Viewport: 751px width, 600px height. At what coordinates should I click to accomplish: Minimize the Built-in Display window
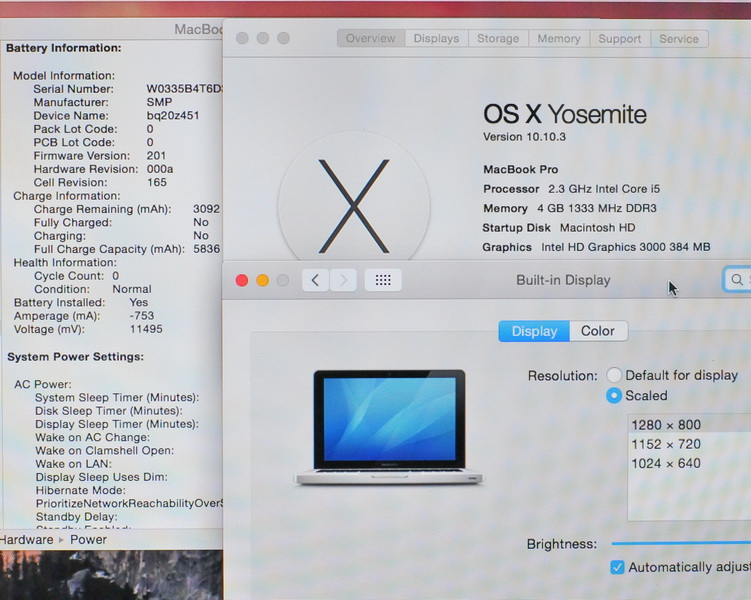tap(262, 281)
